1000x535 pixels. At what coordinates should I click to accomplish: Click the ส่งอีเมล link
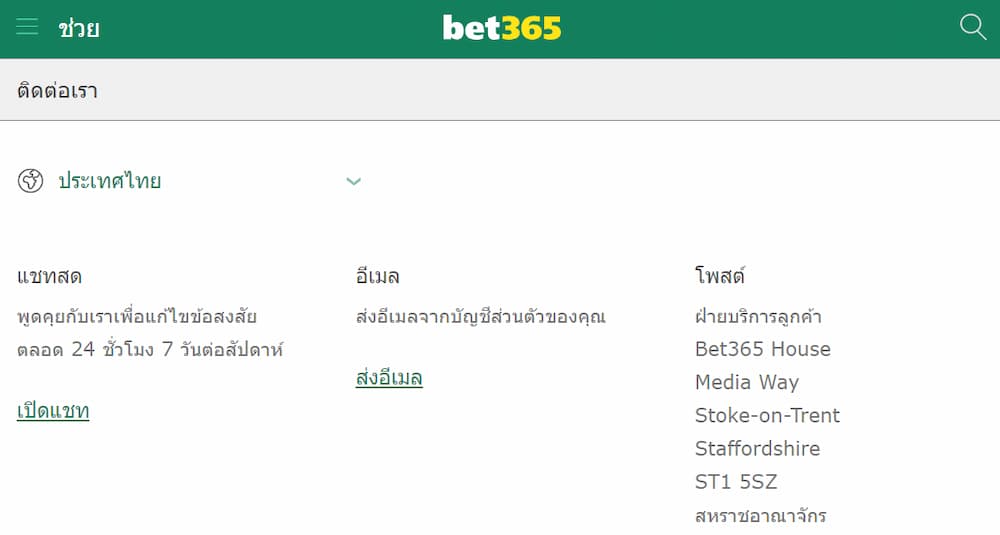pos(389,378)
